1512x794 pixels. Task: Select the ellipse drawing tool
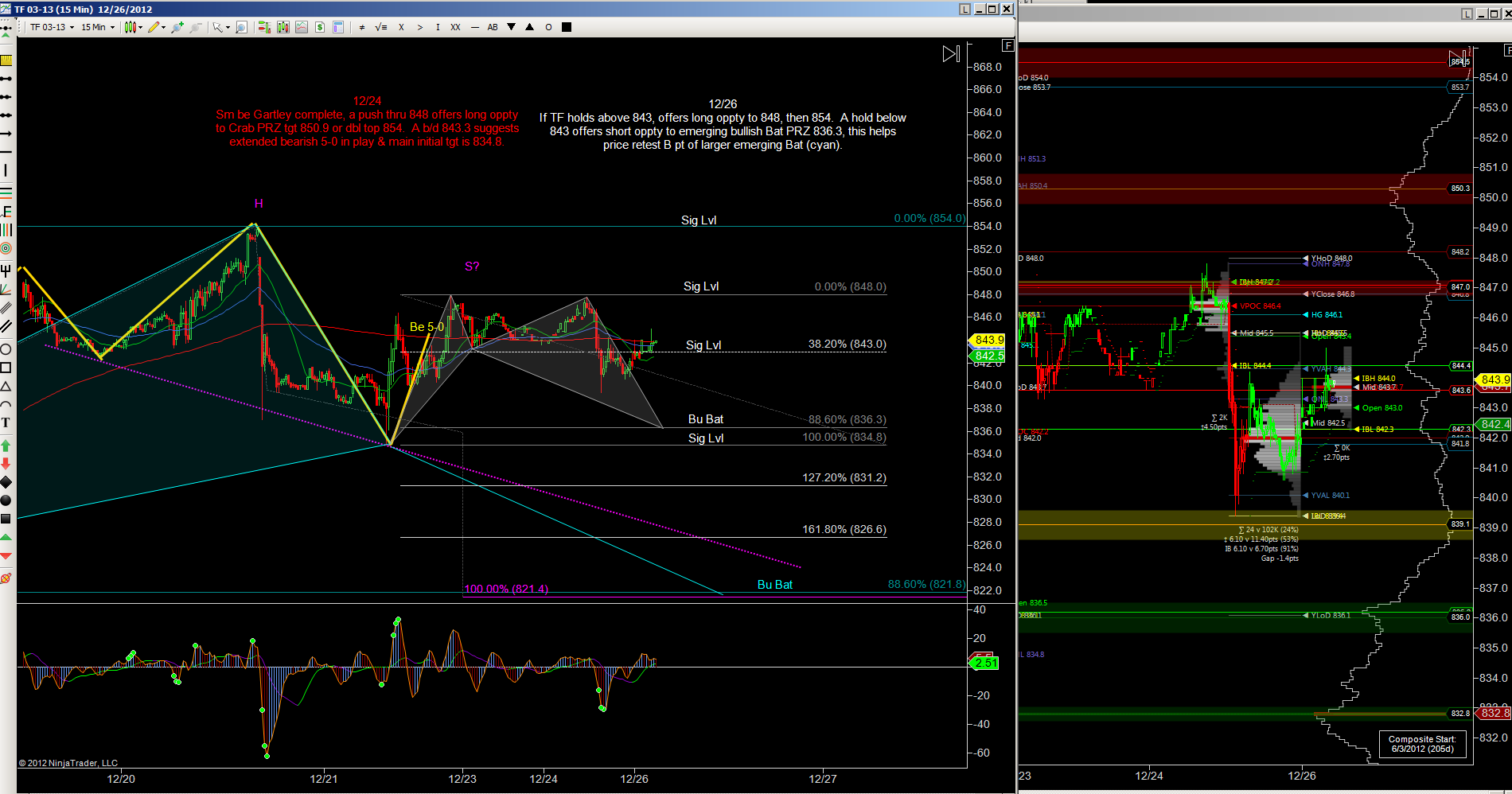(x=6, y=349)
